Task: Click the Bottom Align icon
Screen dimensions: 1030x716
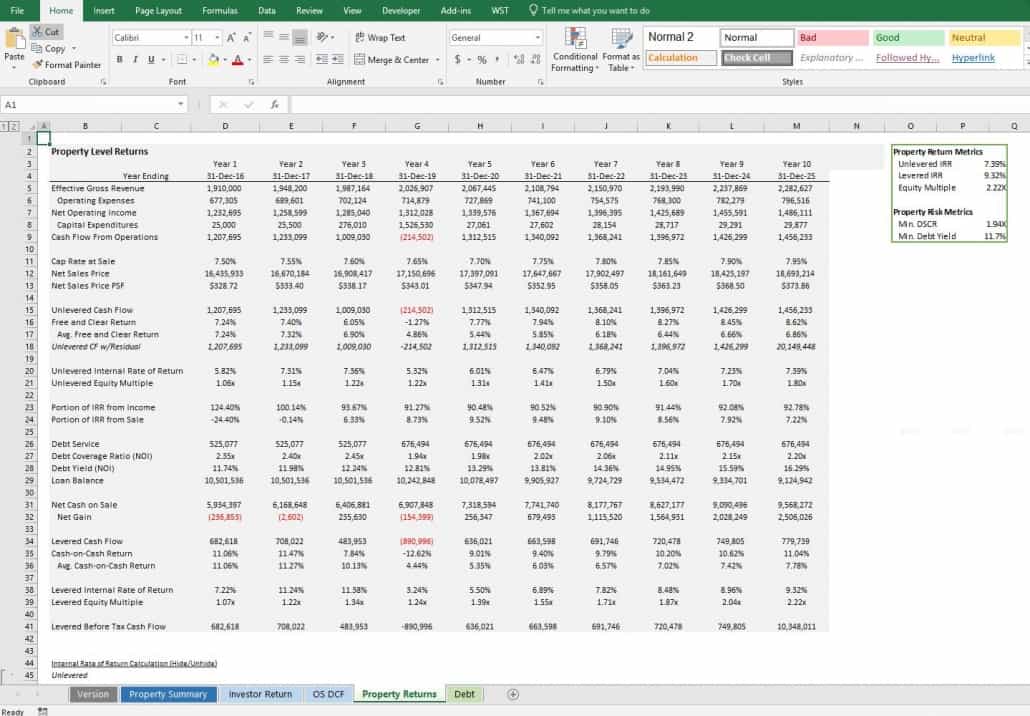Action: click(x=300, y=38)
